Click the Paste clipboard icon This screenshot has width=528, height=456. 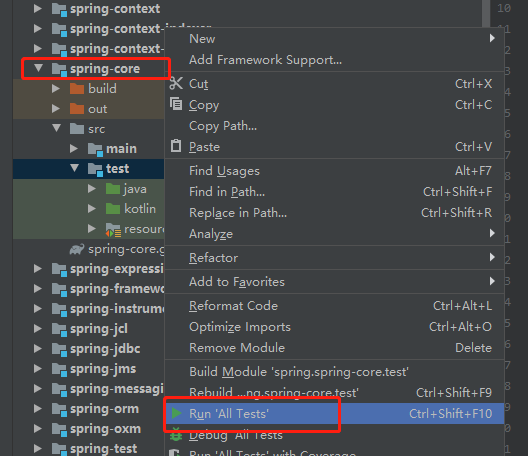click(176, 146)
